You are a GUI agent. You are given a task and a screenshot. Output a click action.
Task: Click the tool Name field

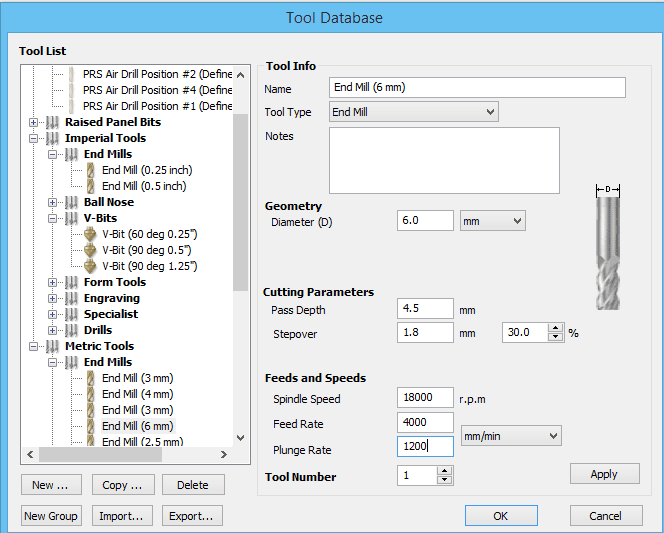(x=477, y=88)
